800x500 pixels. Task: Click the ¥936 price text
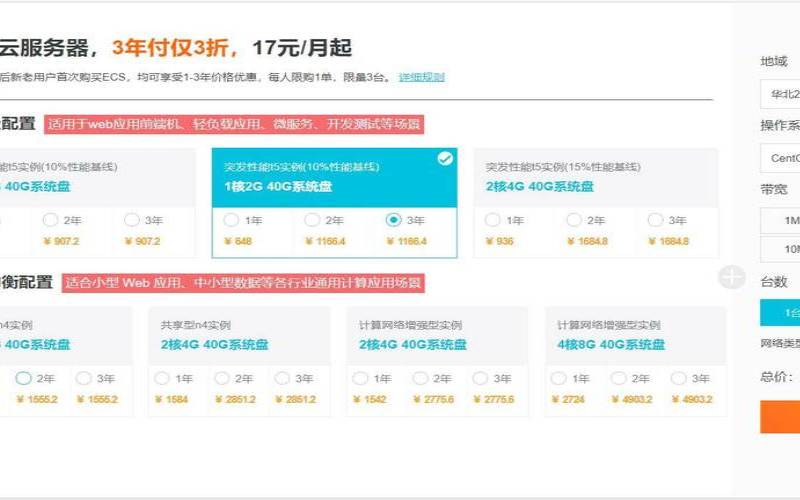[x=499, y=241]
